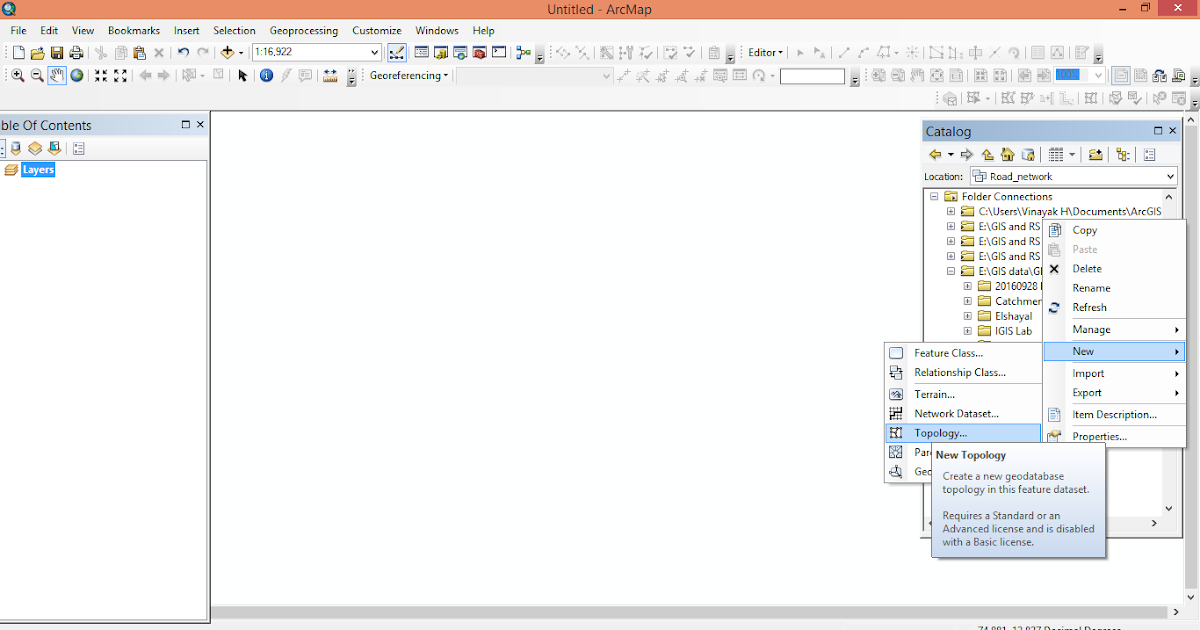
Task: Toggle Catalog contents panel icon
Action: tap(1123, 154)
